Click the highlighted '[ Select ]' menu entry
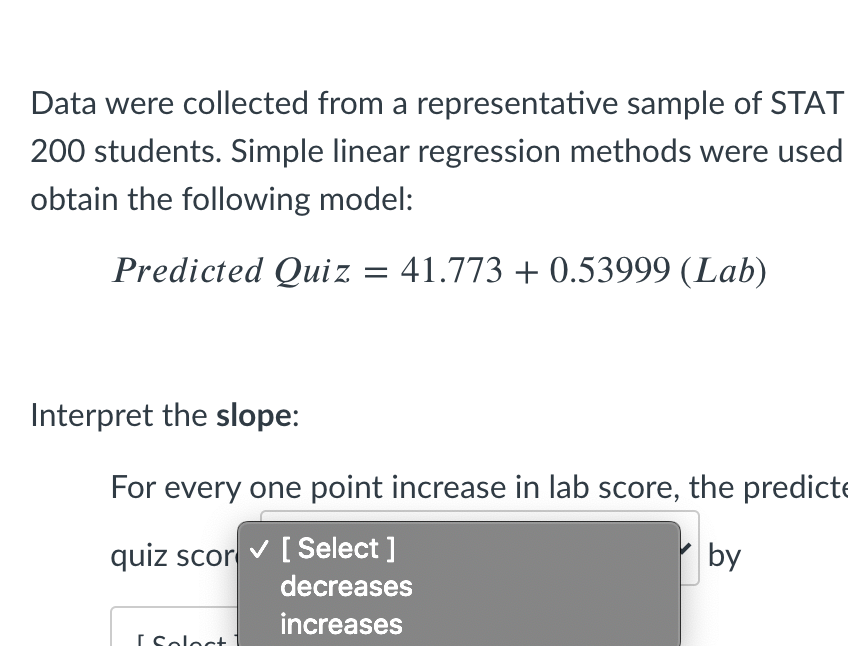Image resolution: width=848 pixels, height=646 pixels. coord(338,548)
